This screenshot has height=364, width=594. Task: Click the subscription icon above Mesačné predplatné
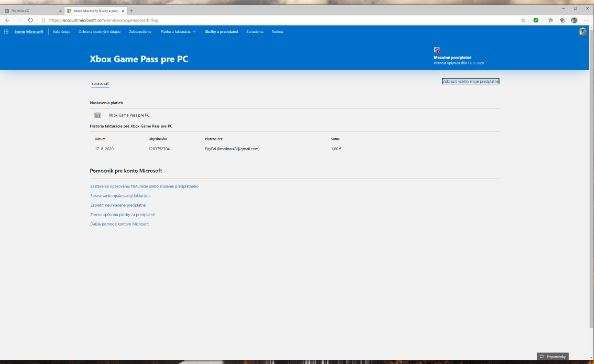click(x=437, y=50)
